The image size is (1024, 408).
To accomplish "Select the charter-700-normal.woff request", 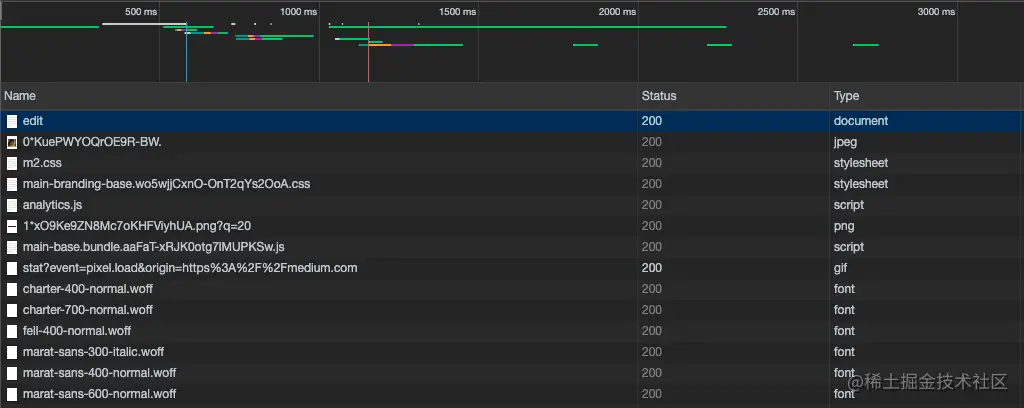I will pos(512,310).
